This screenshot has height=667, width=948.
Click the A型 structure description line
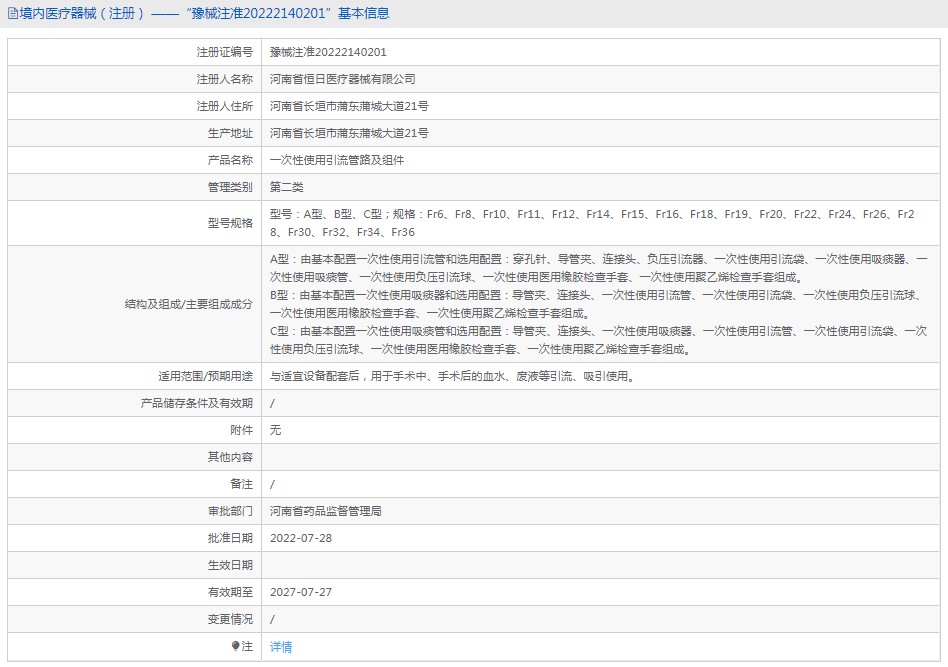599,268
